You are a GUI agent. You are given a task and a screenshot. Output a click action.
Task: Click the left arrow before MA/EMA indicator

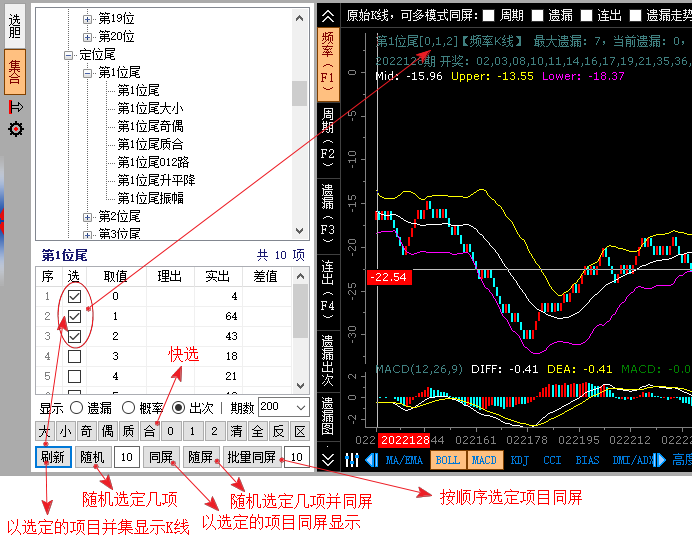point(371,460)
